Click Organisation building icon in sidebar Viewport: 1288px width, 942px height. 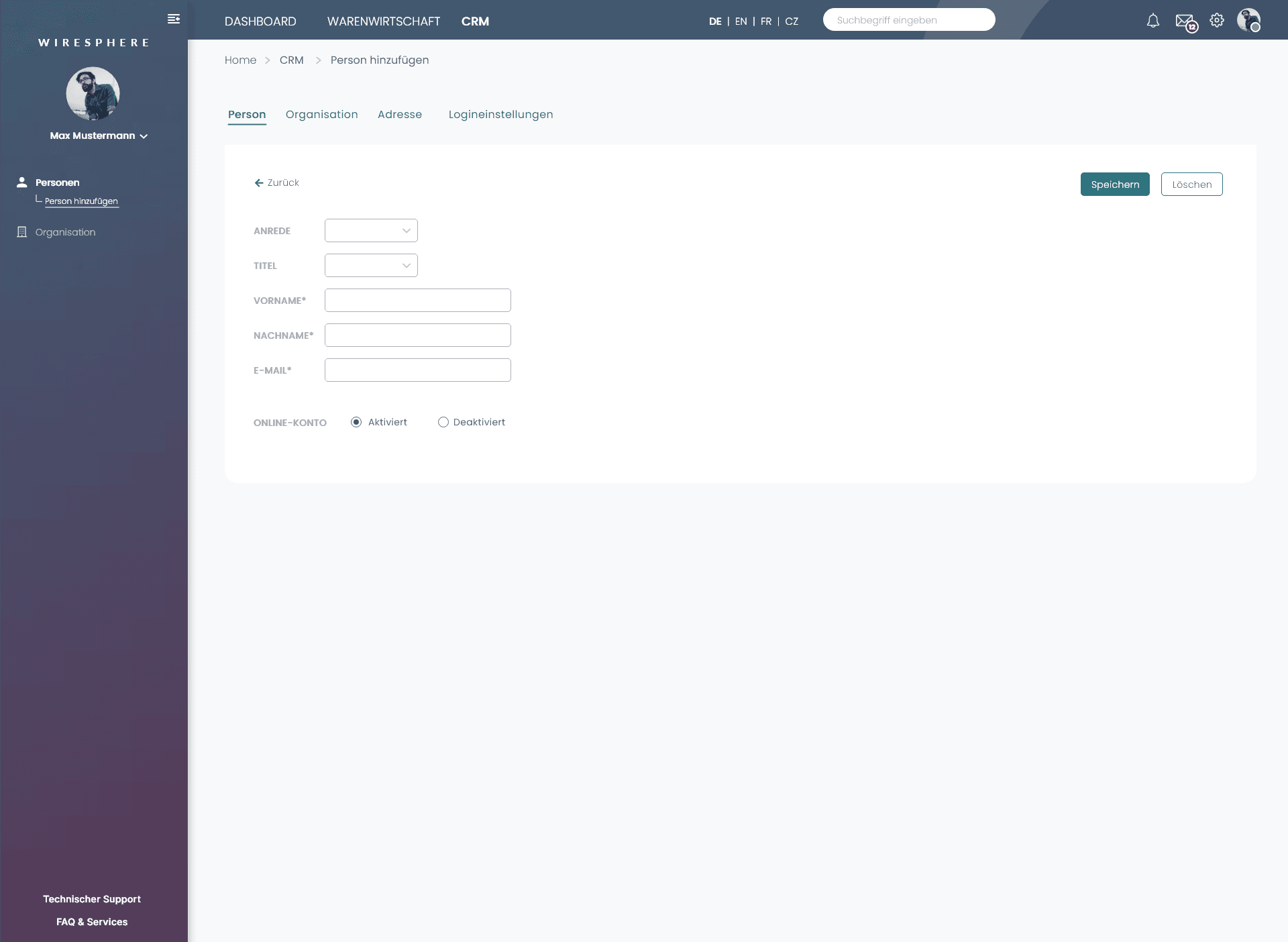pos(22,232)
